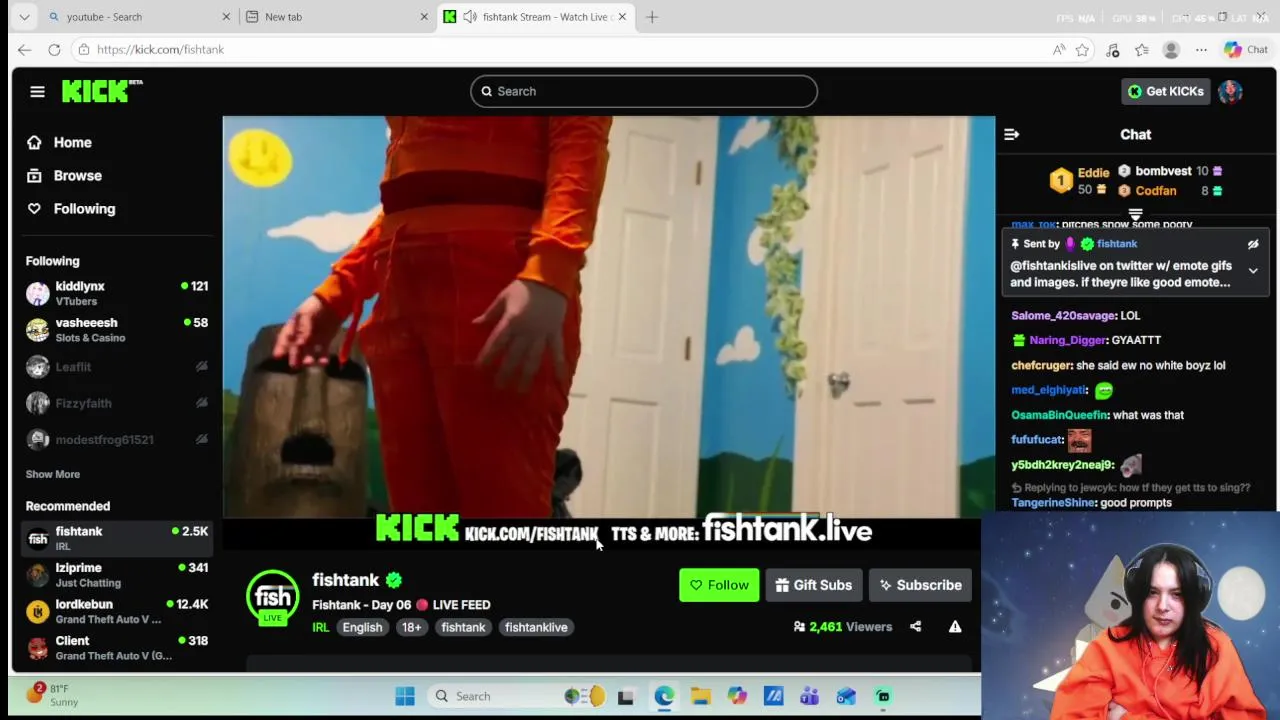Open fishtank channel avatar
This screenshot has width=1280, height=720.
coord(273,598)
